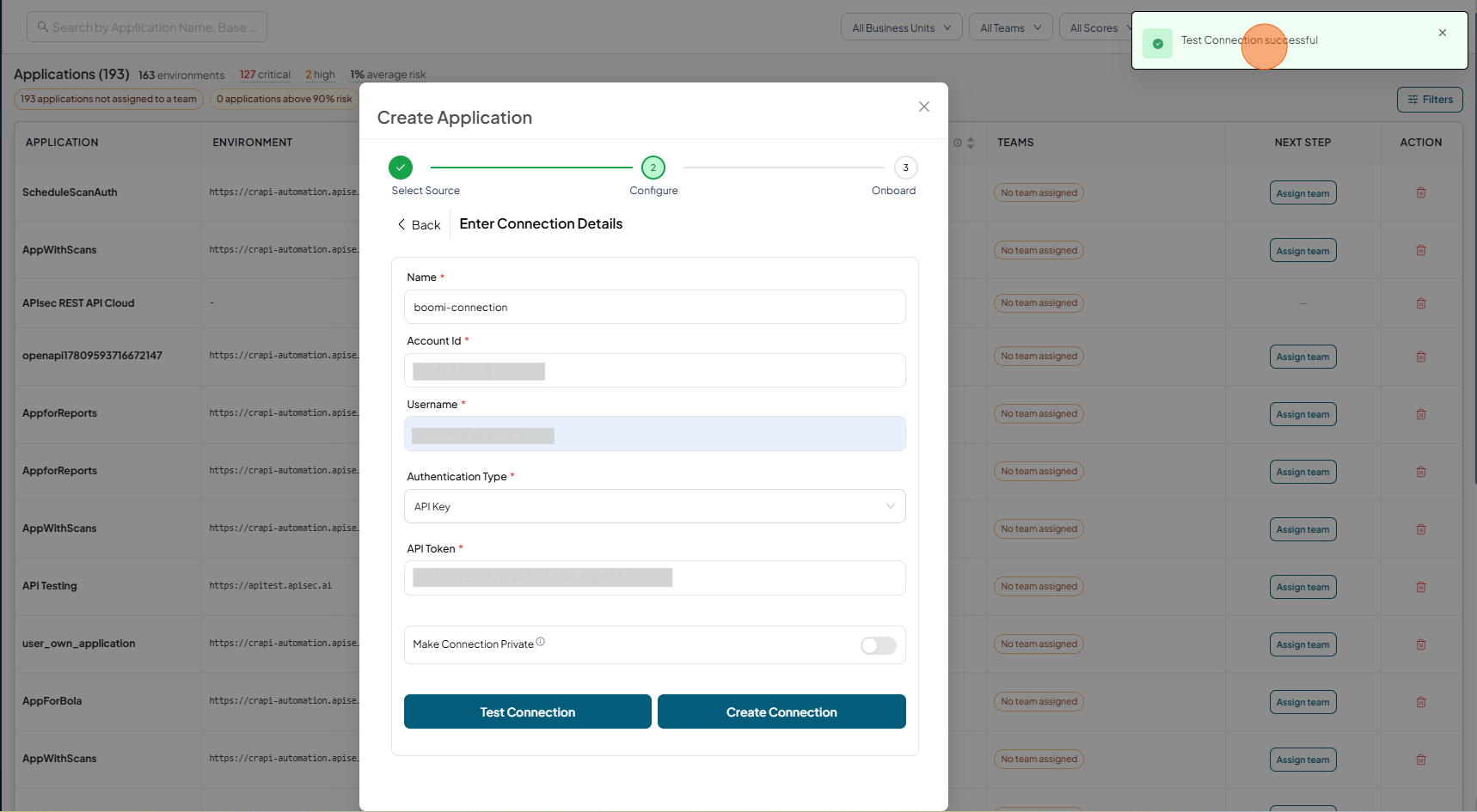Assign team to API Testing
Screen dimensions: 1477x812
click(x=1302, y=587)
